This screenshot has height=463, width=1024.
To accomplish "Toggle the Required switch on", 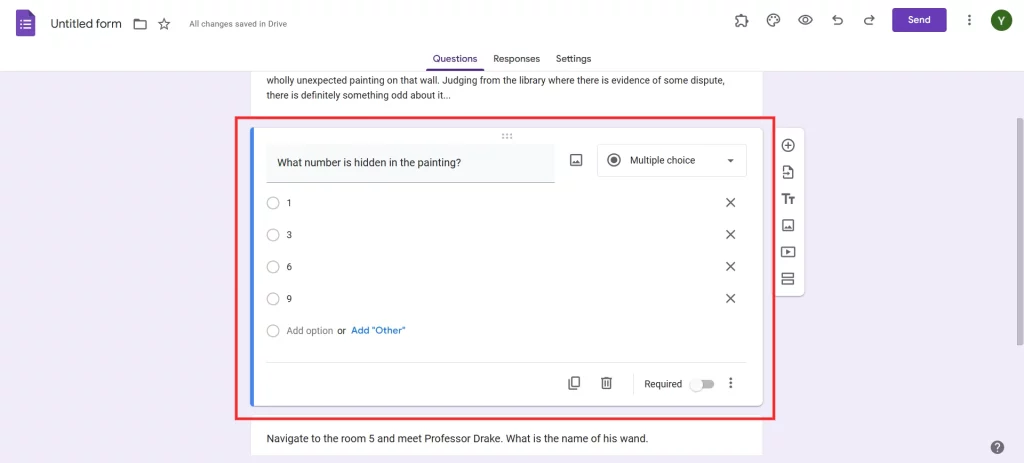I will pos(702,384).
